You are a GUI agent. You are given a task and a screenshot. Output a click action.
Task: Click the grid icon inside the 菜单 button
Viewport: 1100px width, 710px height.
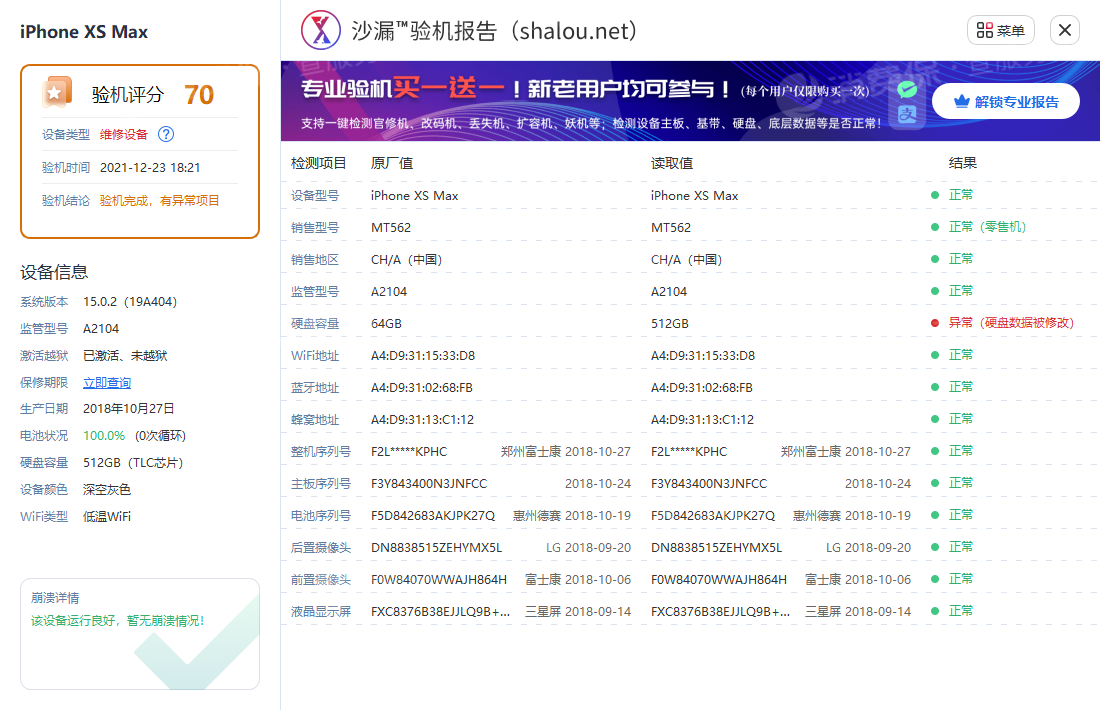[983, 30]
